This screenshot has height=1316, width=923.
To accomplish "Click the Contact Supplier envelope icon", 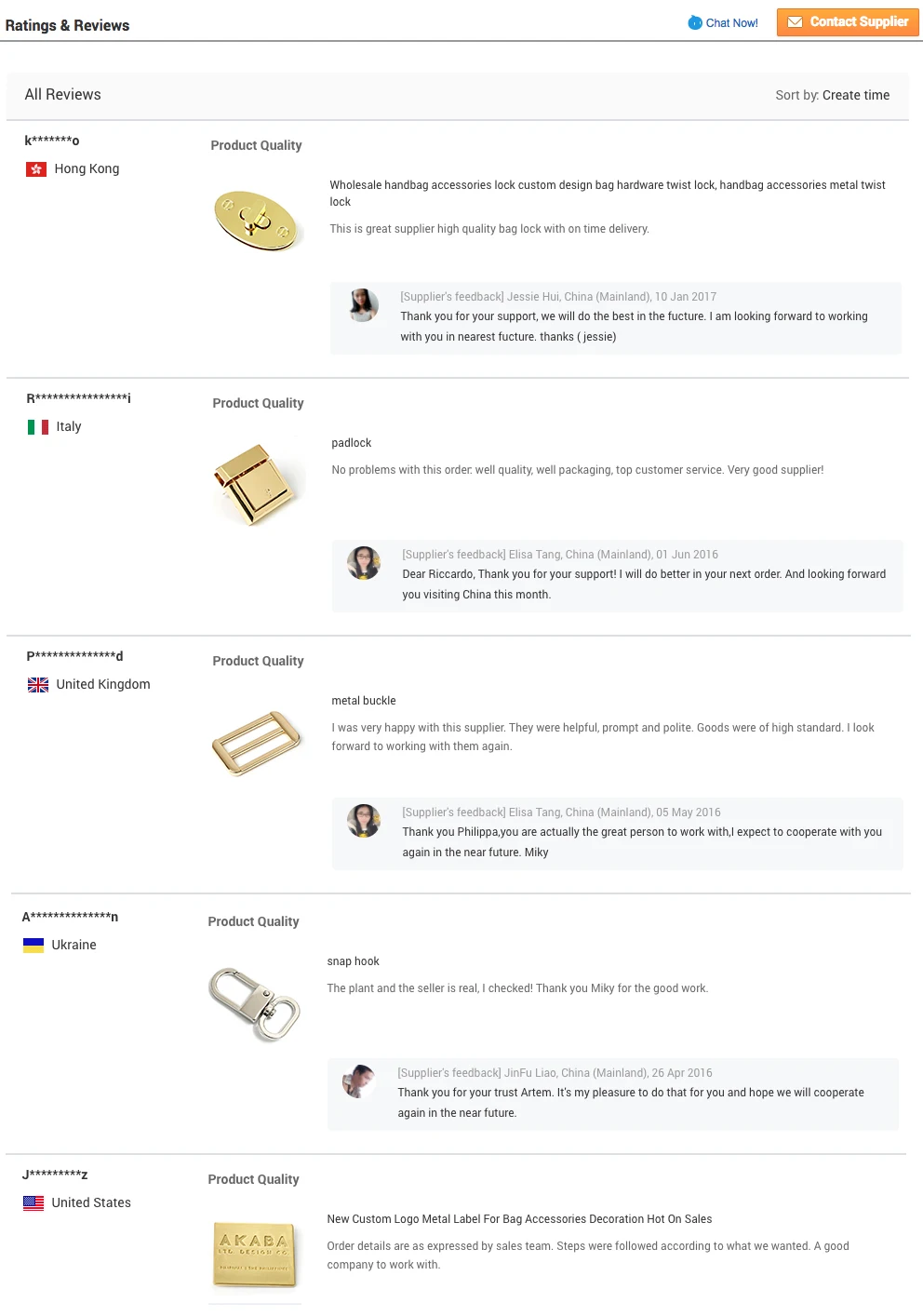I will pyautogui.click(x=796, y=22).
